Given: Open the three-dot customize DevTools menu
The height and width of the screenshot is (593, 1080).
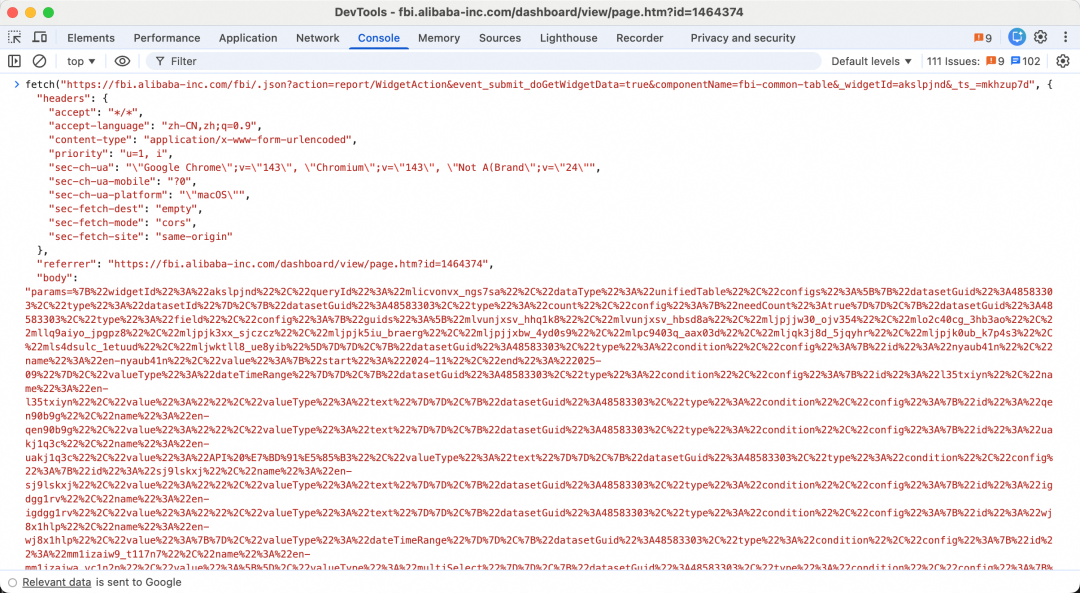Looking at the screenshot, I should tap(1063, 38).
